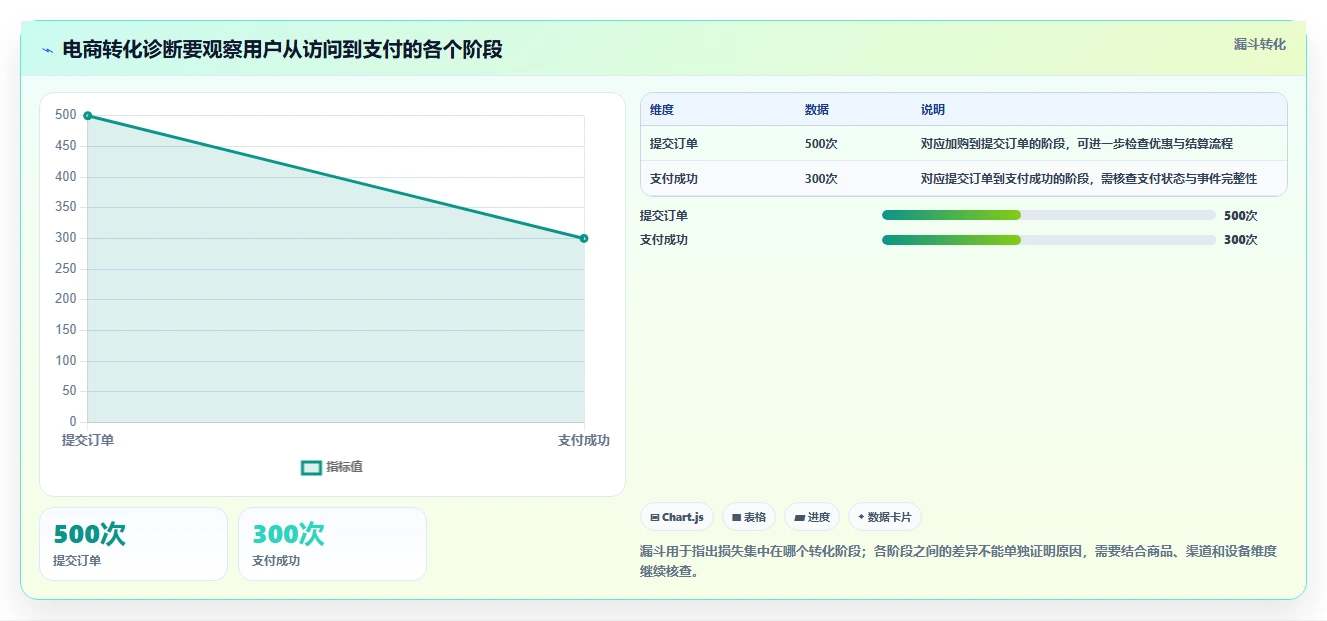Click the 300次 cell in the table
Image resolution: width=1327 pixels, height=621 pixels.
(821, 179)
